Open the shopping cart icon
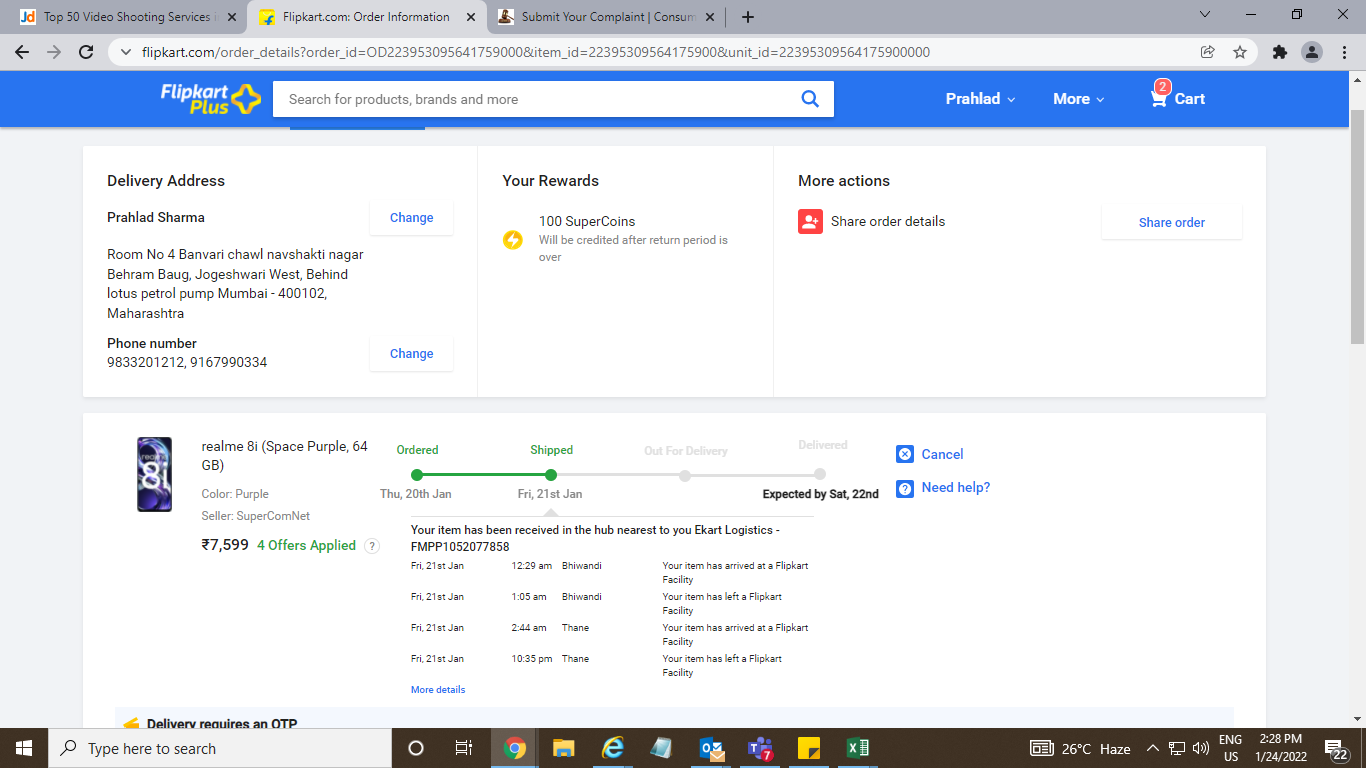Viewport: 1366px width, 768px height. point(1159,98)
